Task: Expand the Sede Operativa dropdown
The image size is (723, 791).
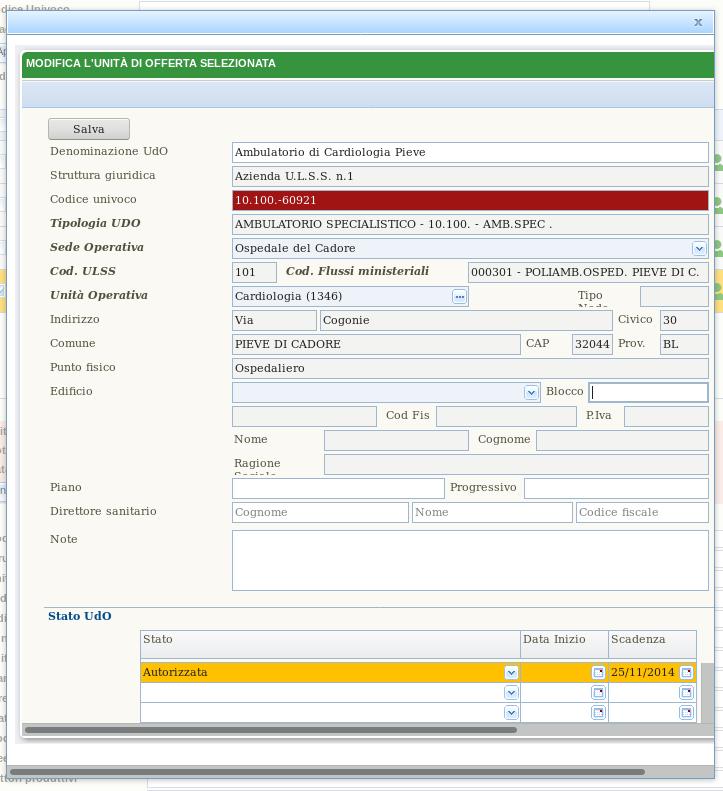Action: 699,249
